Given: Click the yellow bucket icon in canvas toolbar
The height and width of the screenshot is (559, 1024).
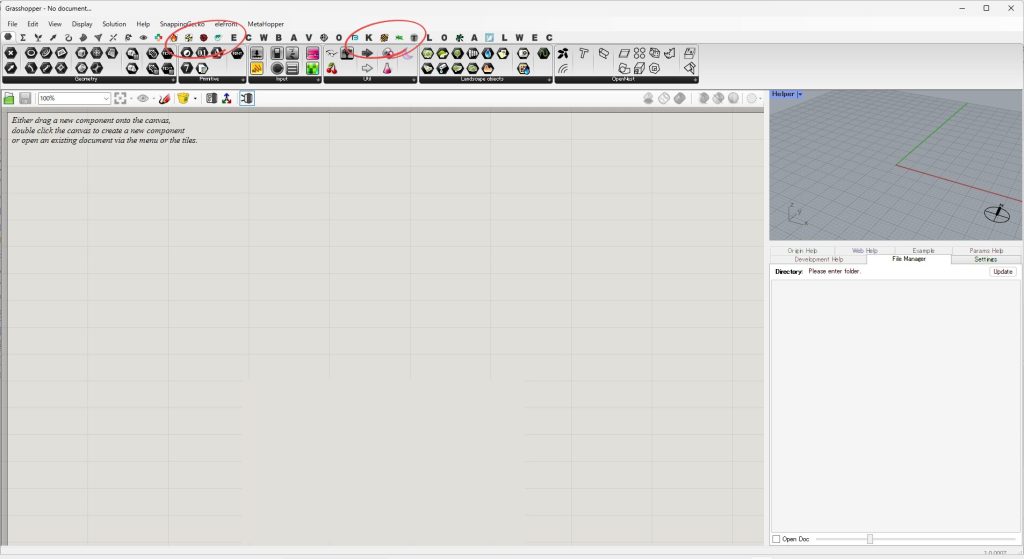Looking at the screenshot, I should (183, 98).
